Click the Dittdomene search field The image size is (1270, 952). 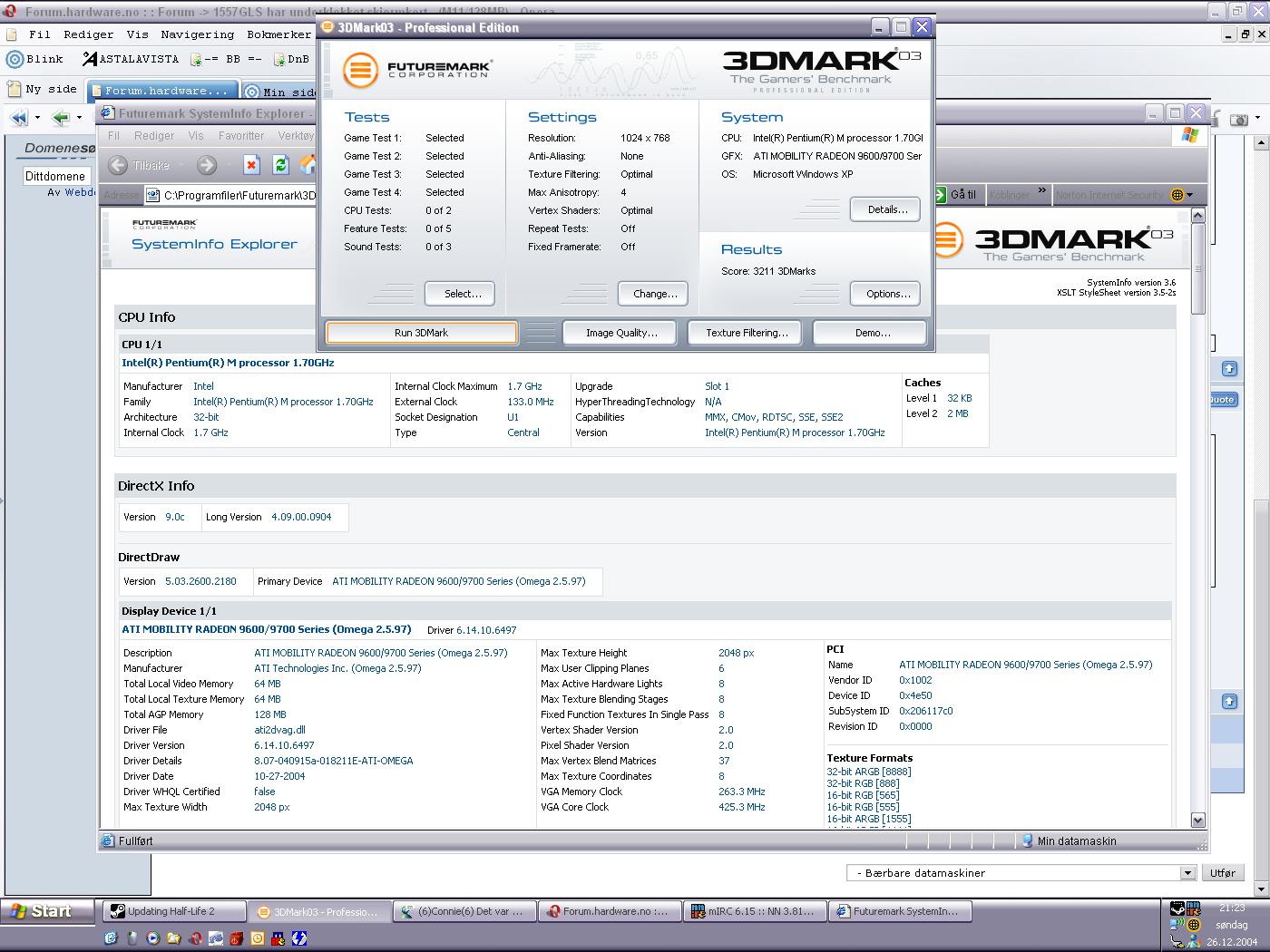(x=56, y=176)
